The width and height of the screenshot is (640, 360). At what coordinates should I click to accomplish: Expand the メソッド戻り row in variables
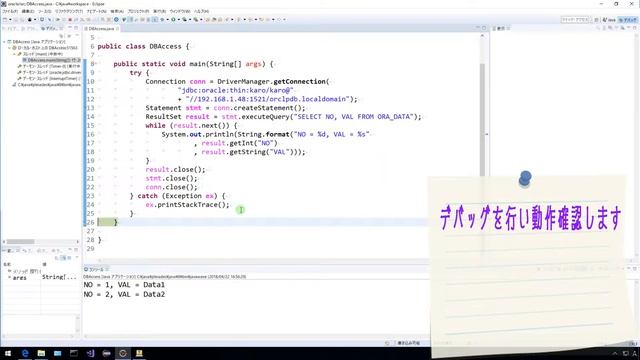9,271
